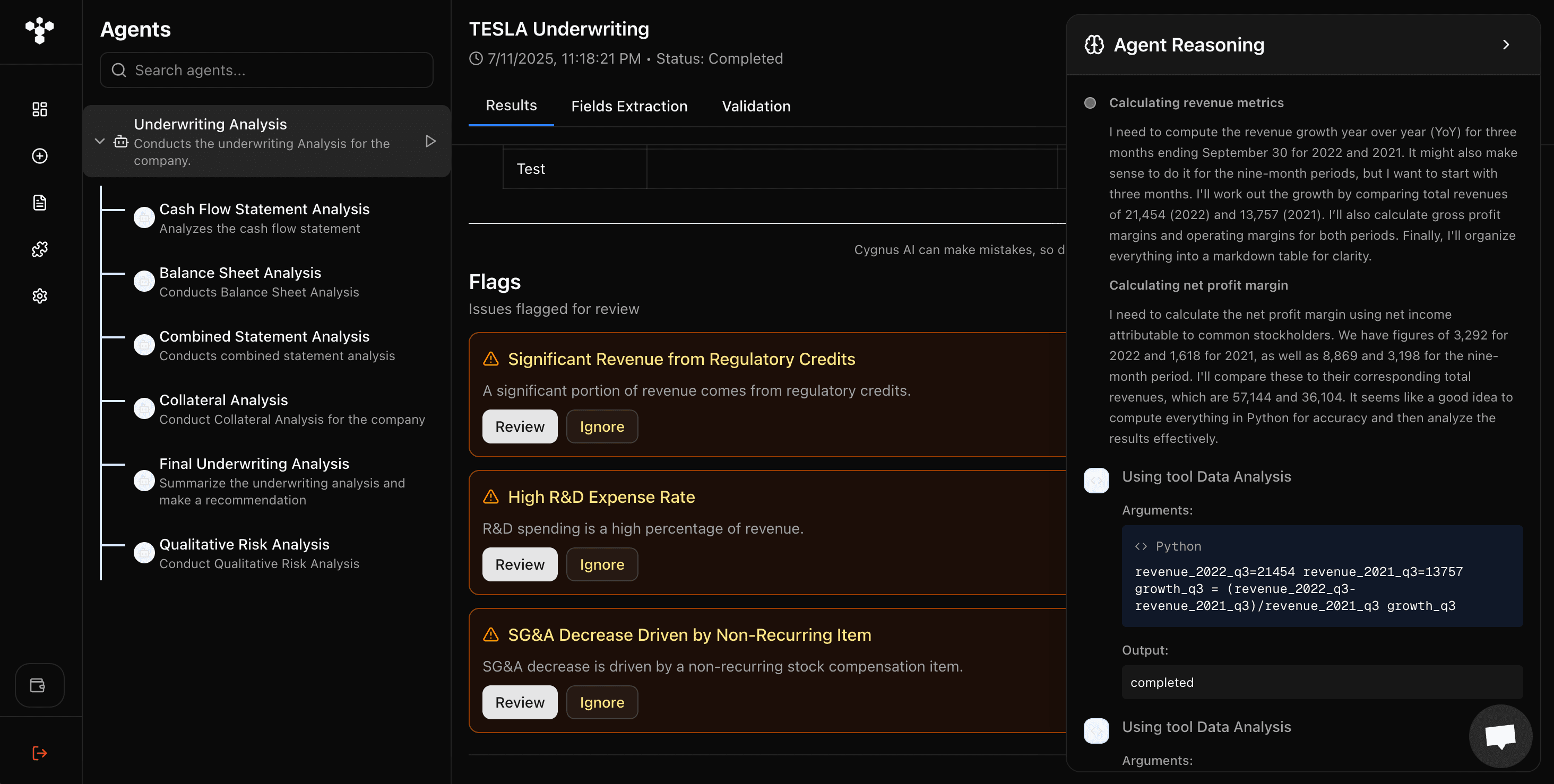
Task: Run Underwriting Analysis with the play icon
Action: click(x=430, y=141)
